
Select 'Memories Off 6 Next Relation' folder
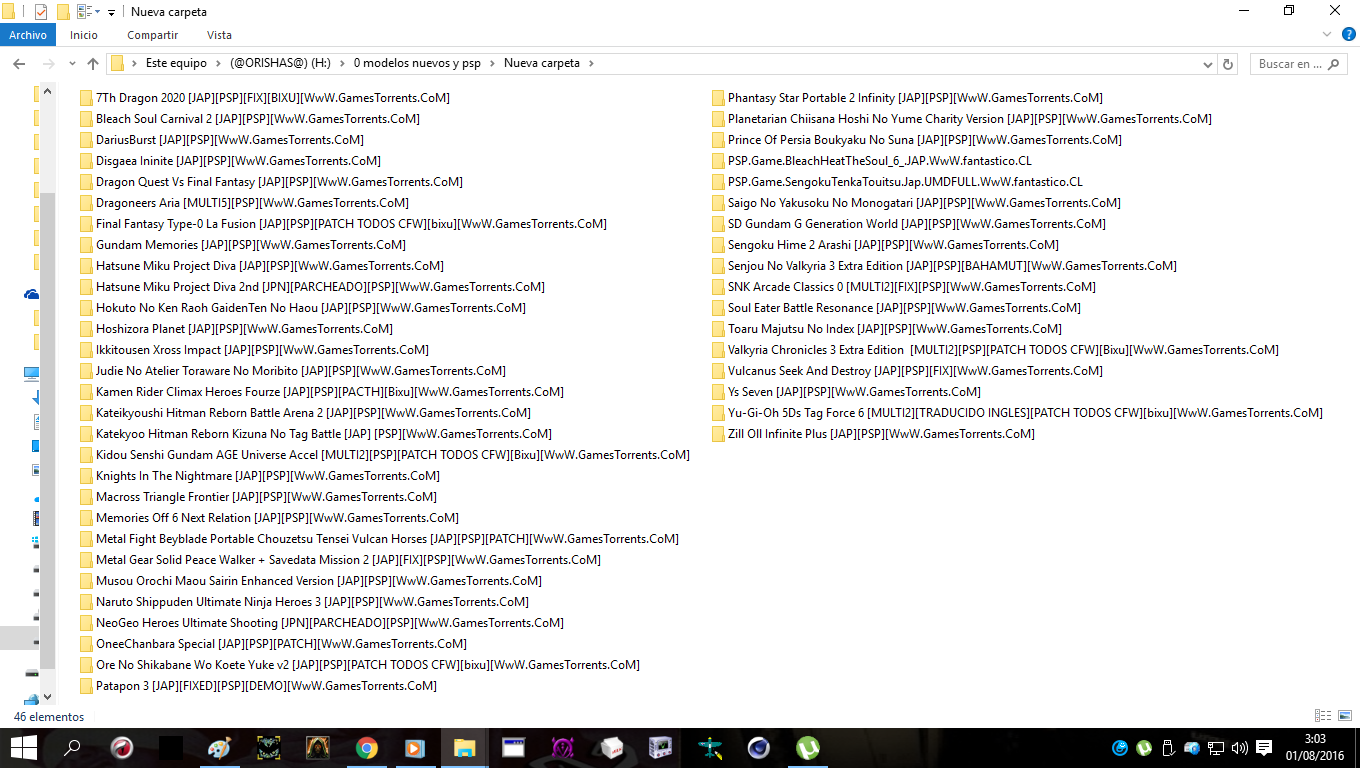pyautogui.click(x=269, y=518)
